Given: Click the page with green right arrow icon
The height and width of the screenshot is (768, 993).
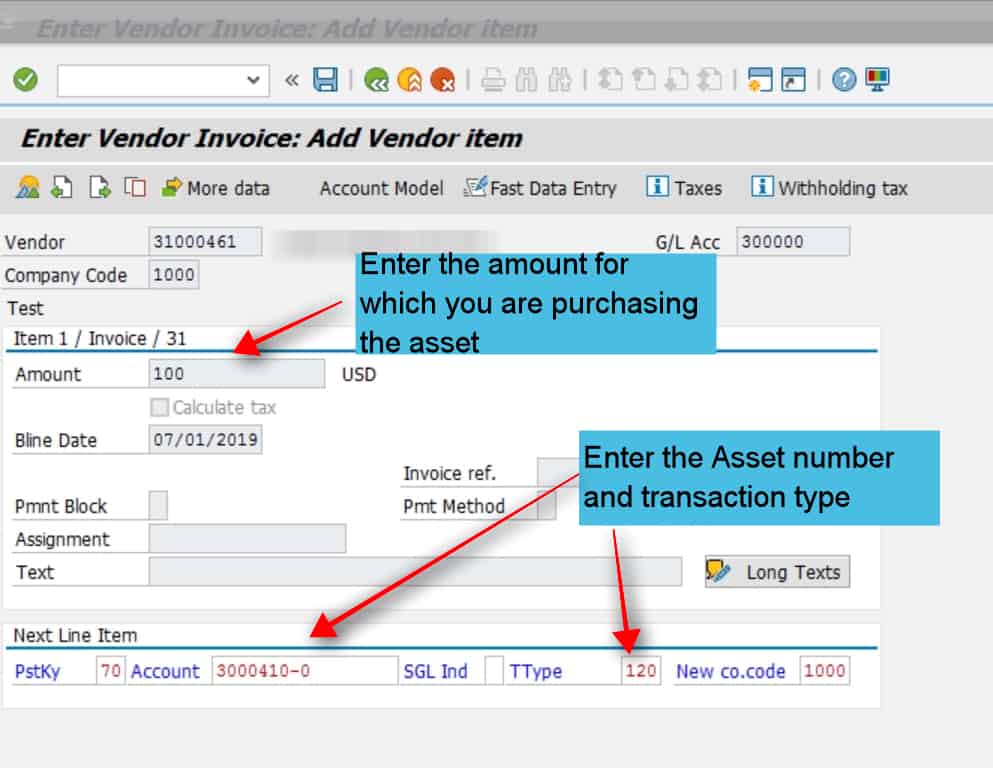Looking at the screenshot, I should point(99,187).
